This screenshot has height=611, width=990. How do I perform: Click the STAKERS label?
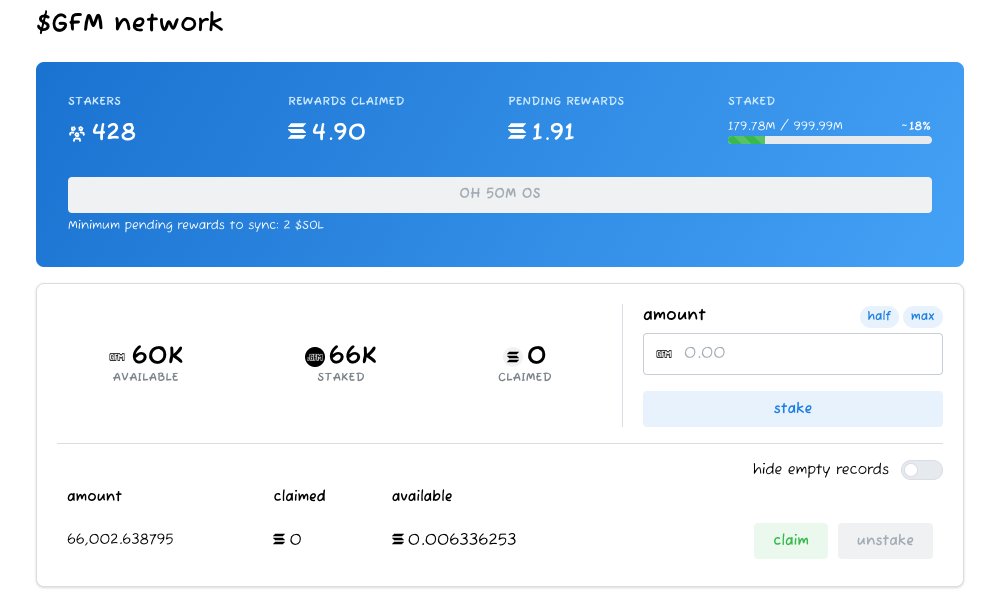[x=94, y=101]
